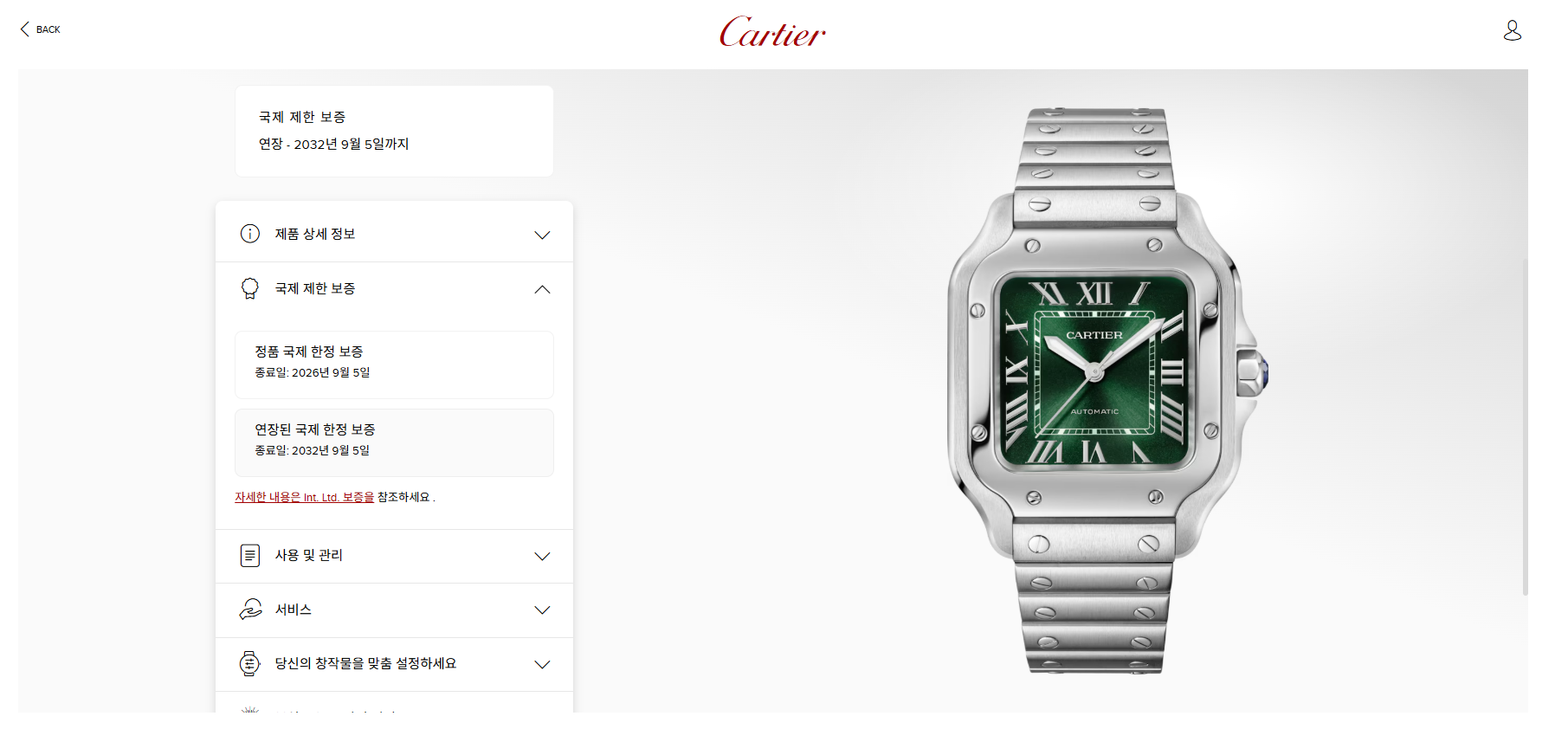Click the page vertical scrollbar

click(x=1526, y=426)
